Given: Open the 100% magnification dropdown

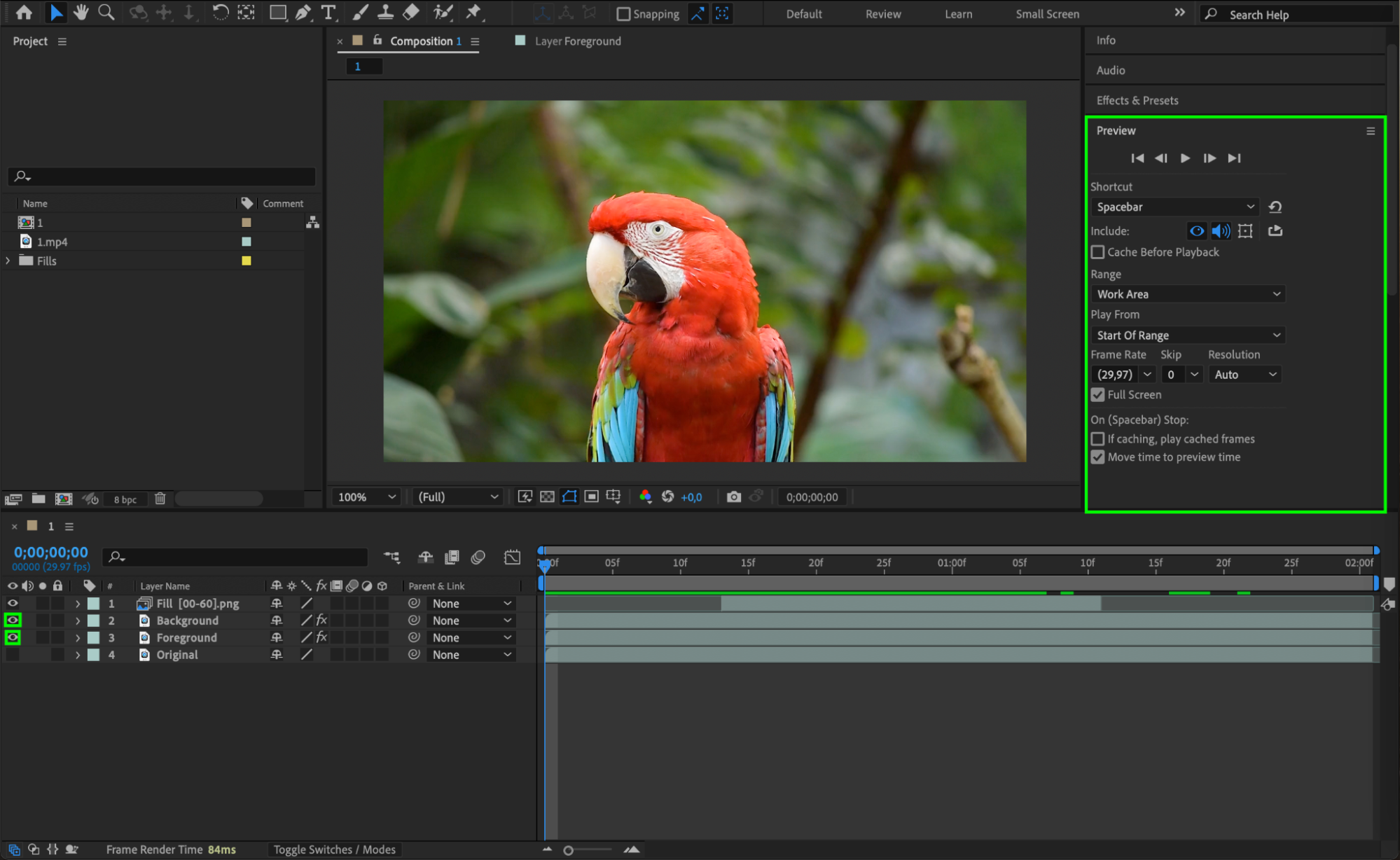Looking at the screenshot, I should click(x=366, y=497).
